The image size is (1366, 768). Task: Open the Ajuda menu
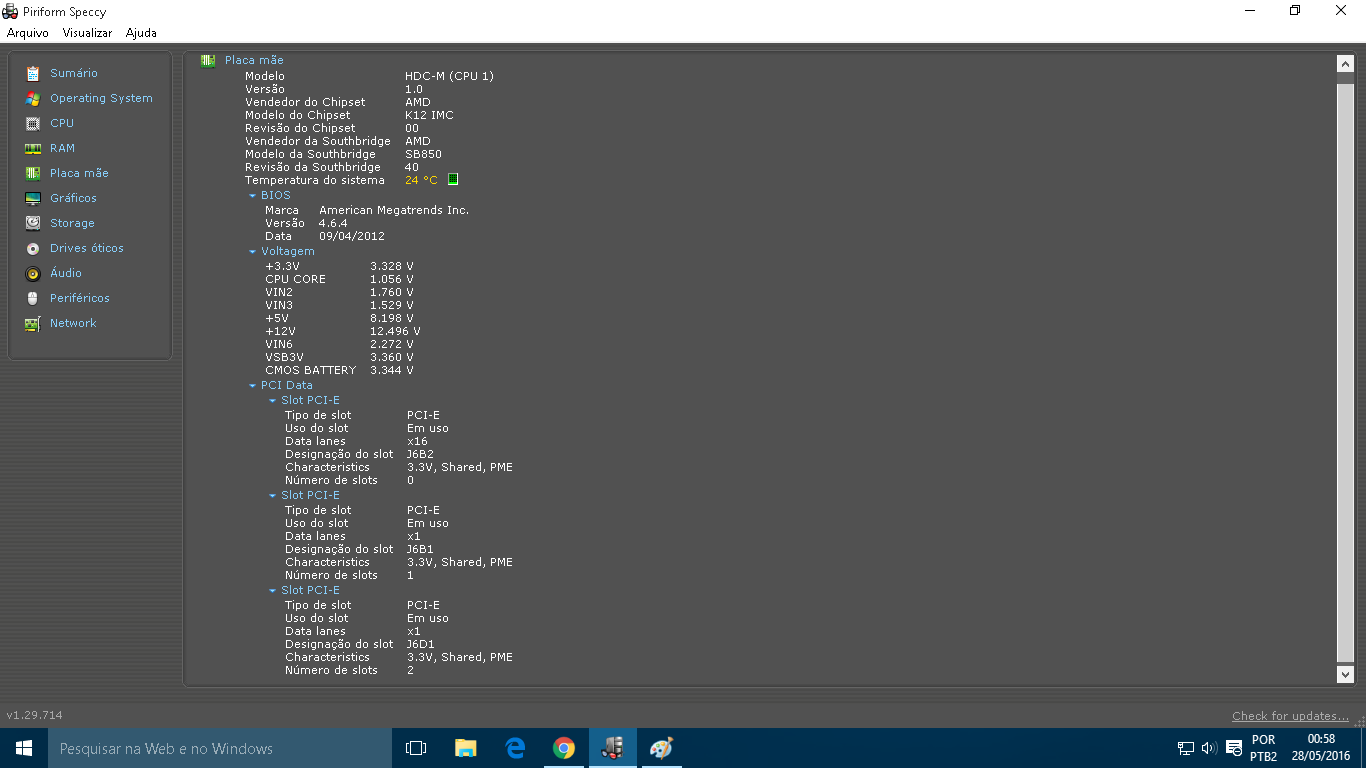pos(141,33)
